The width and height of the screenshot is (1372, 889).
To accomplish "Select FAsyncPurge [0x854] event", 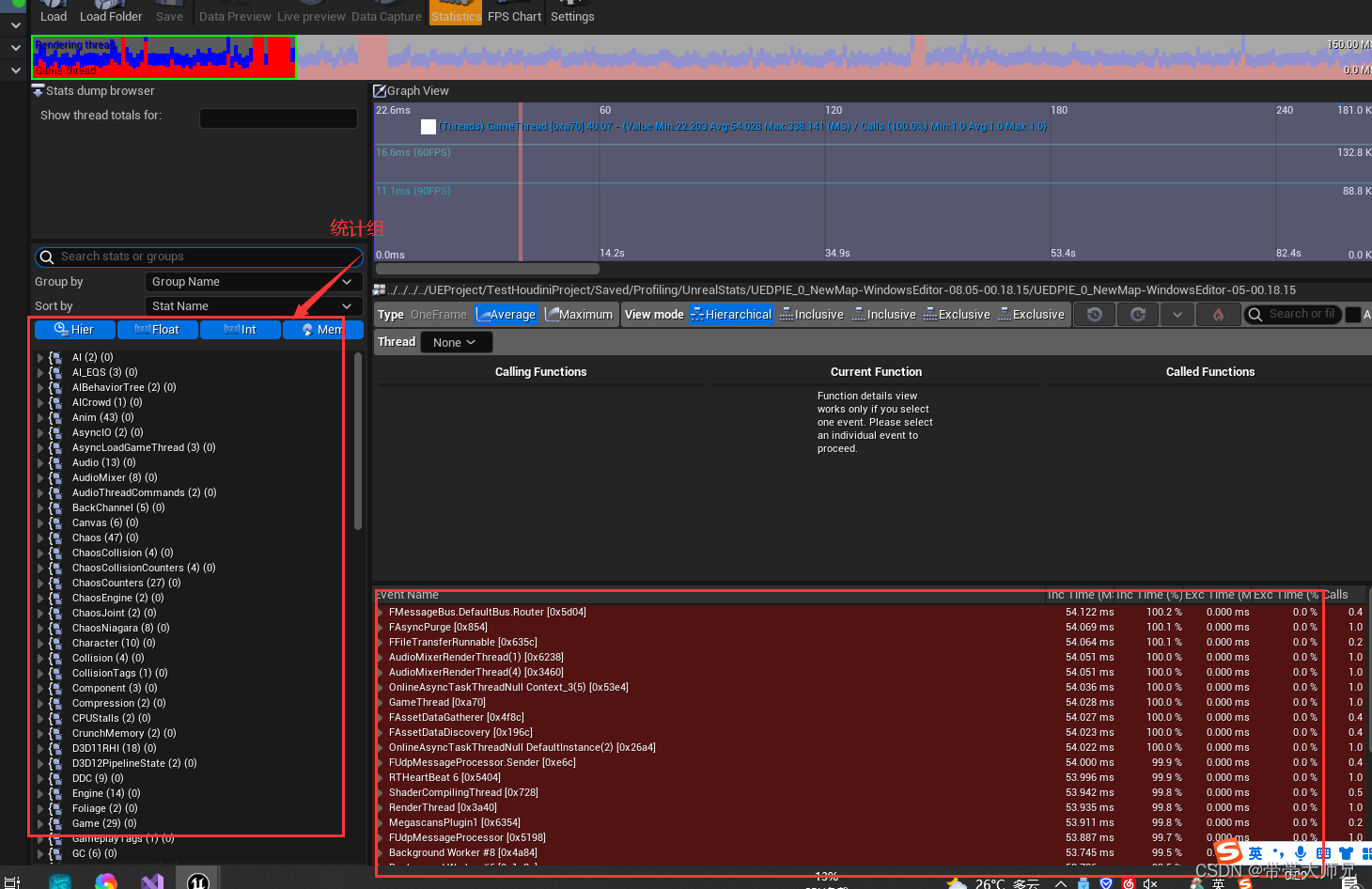I will [438, 628].
